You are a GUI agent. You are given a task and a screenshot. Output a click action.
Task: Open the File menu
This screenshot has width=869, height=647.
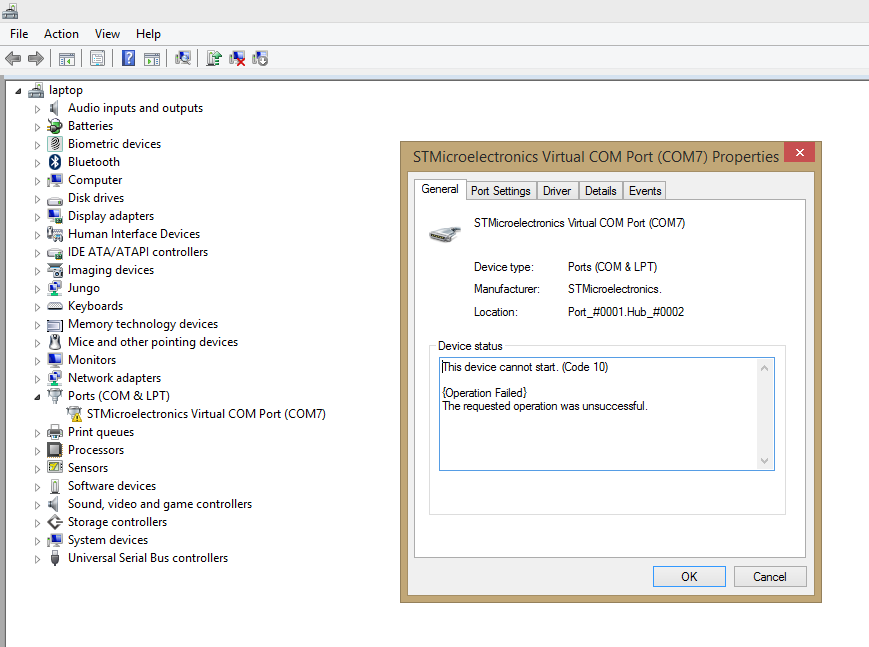(x=19, y=34)
